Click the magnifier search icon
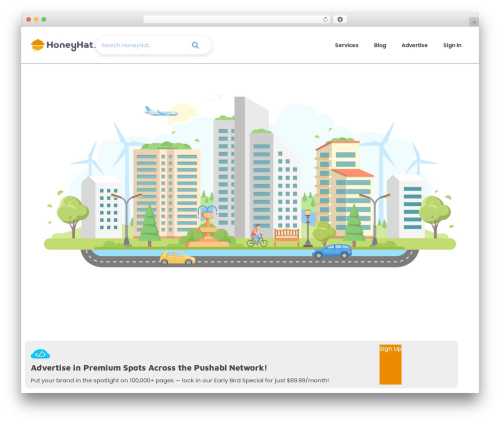This screenshot has height=423, width=500. point(195,45)
